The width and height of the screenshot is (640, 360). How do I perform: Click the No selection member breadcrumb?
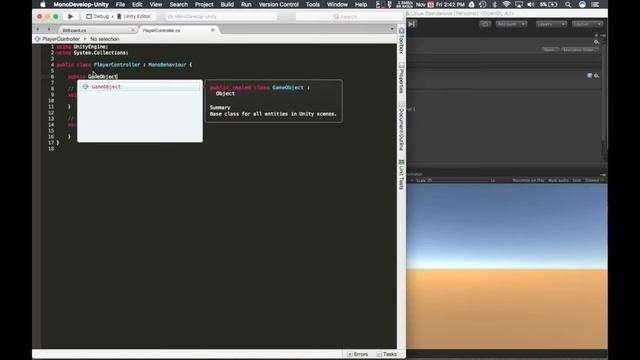[x=105, y=39]
